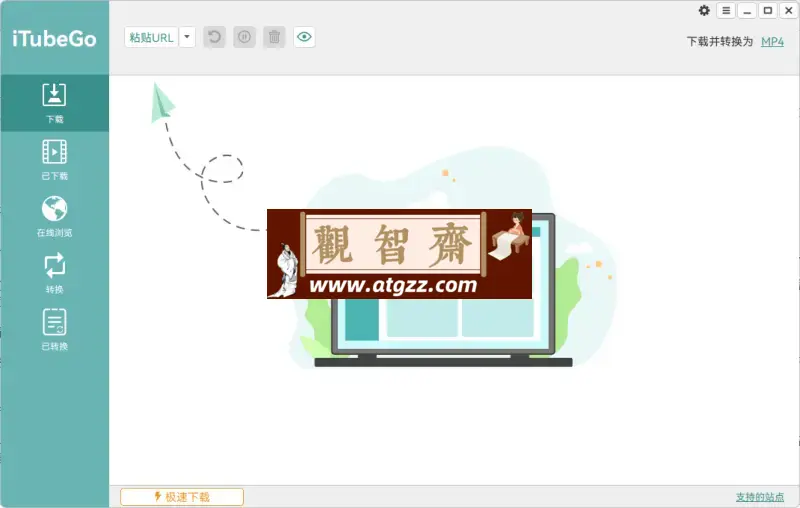Screen dimensions: 800x508
Task: Open the 在线浏览 online browsing tab
Action: coord(55,217)
